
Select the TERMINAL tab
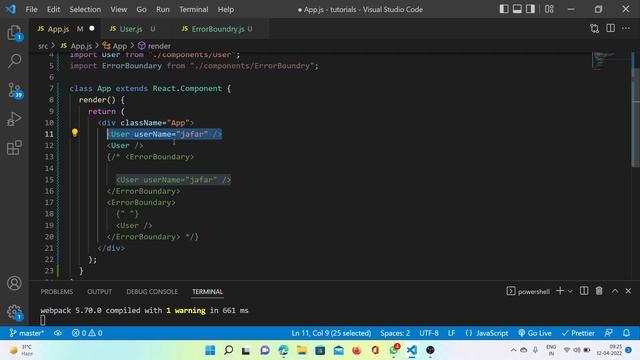[207, 291]
